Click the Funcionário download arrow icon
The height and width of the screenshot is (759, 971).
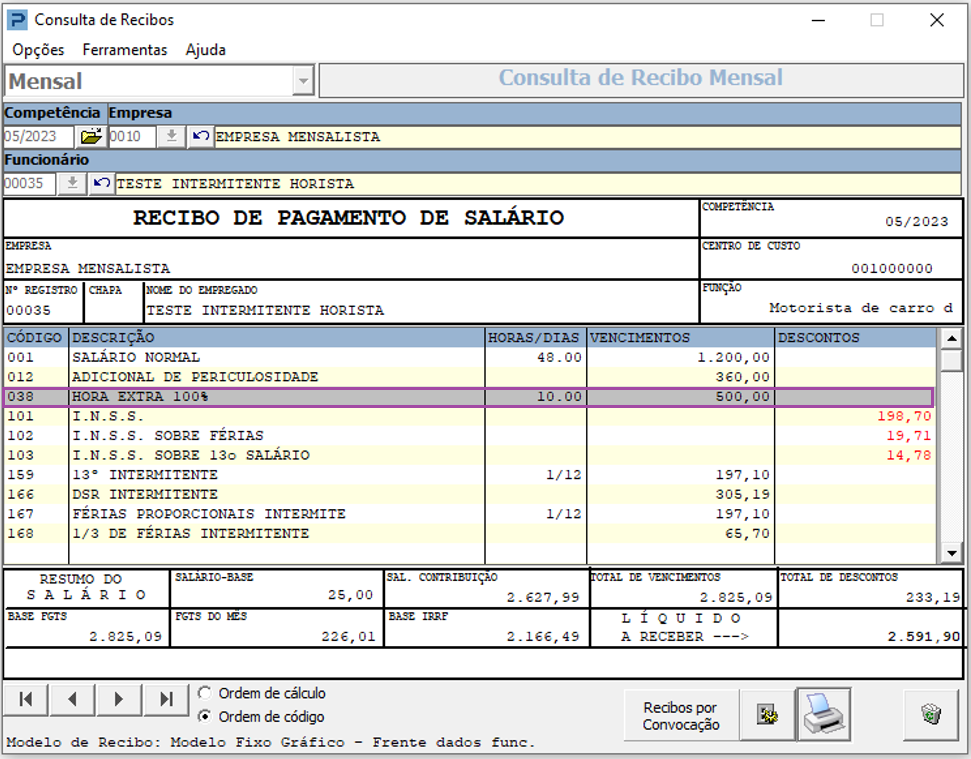pos(72,183)
